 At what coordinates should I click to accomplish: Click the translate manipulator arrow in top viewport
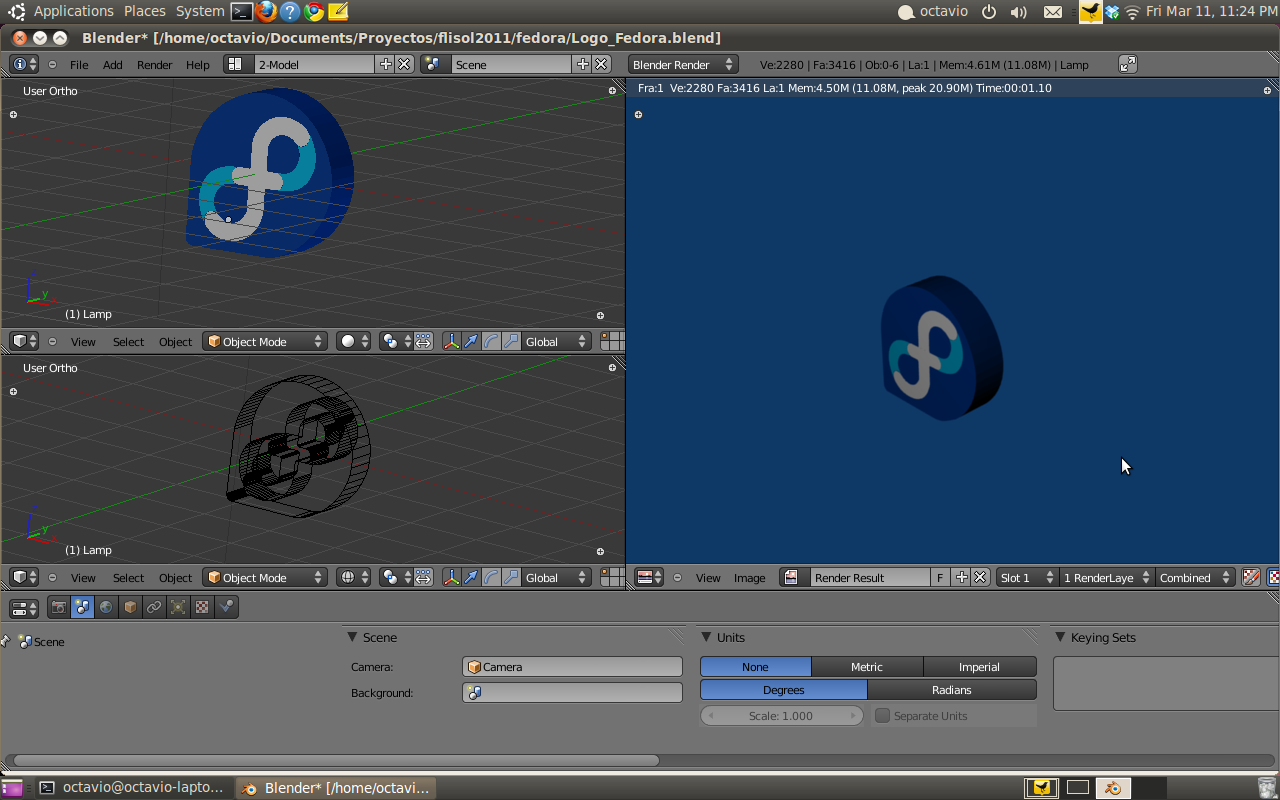[x=471, y=342]
